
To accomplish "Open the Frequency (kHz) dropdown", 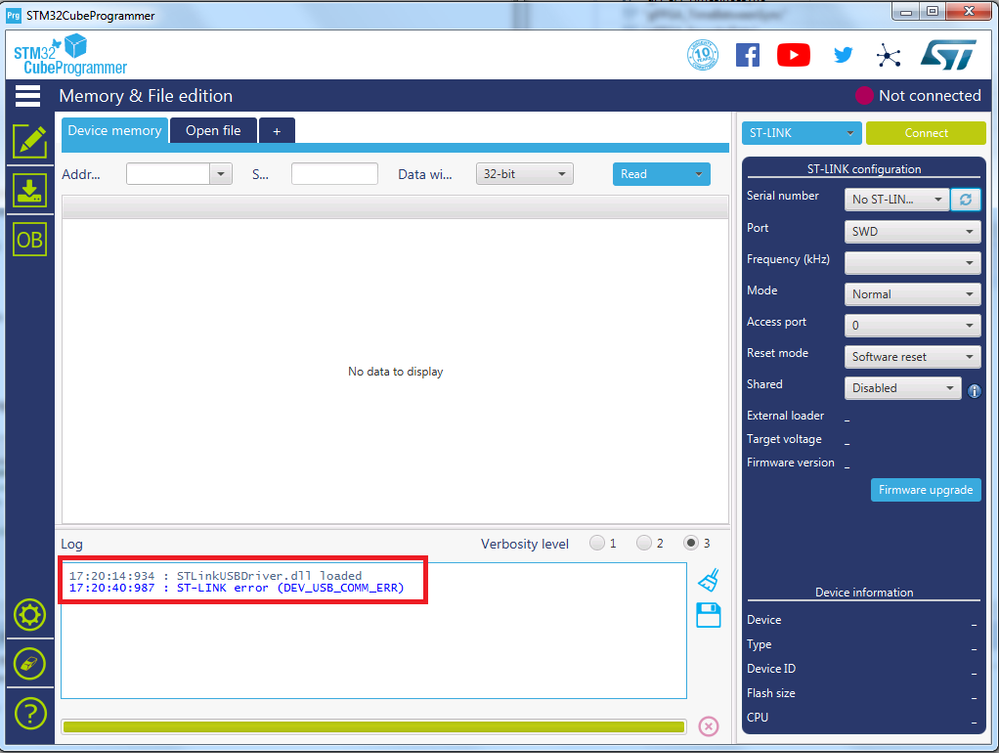I will click(912, 262).
